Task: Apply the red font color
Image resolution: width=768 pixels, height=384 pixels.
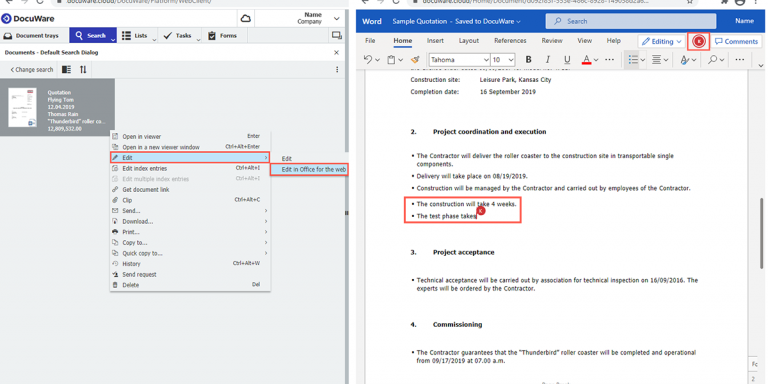Action: coord(586,60)
